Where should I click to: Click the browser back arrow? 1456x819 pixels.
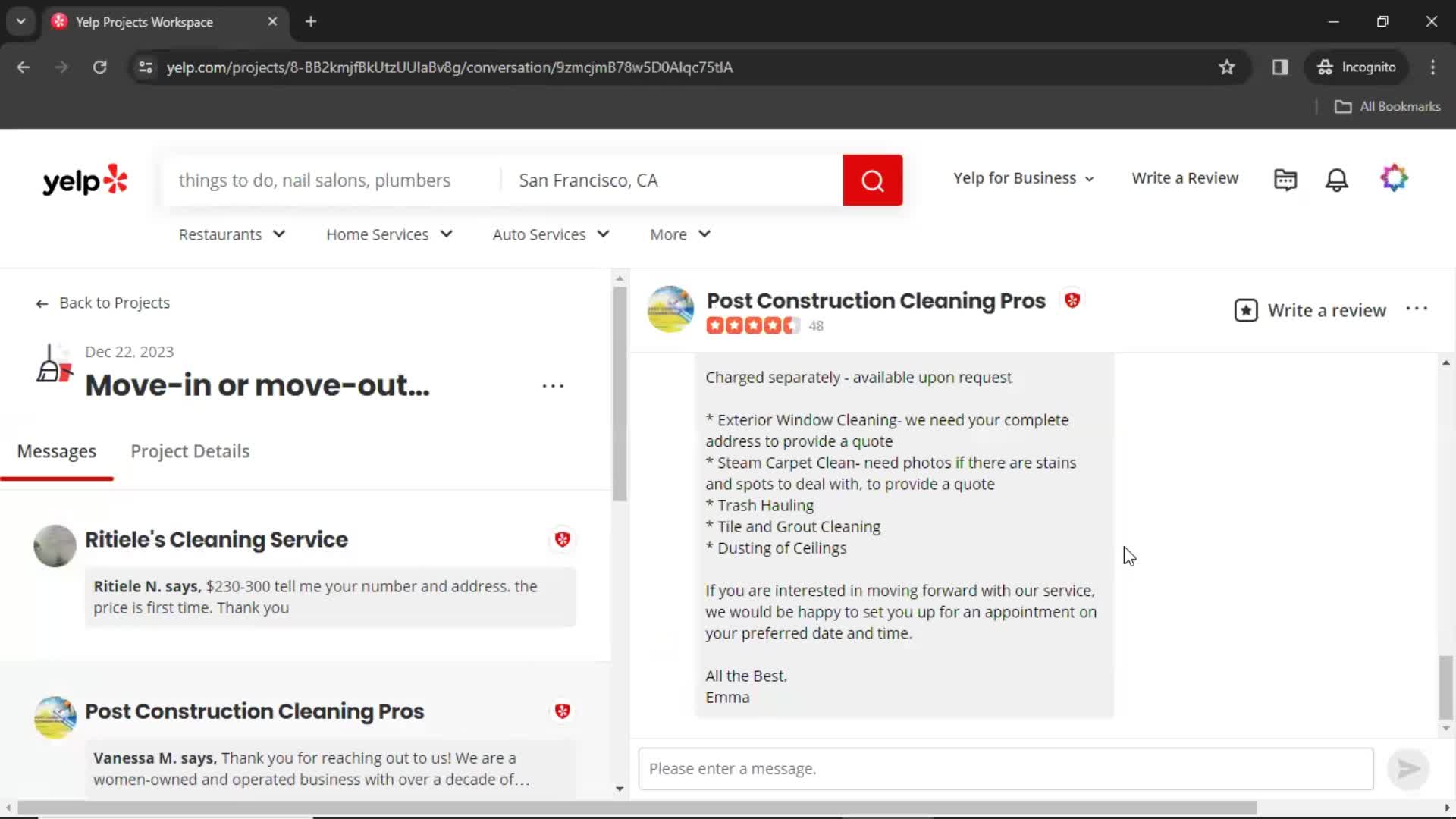(x=24, y=67)
